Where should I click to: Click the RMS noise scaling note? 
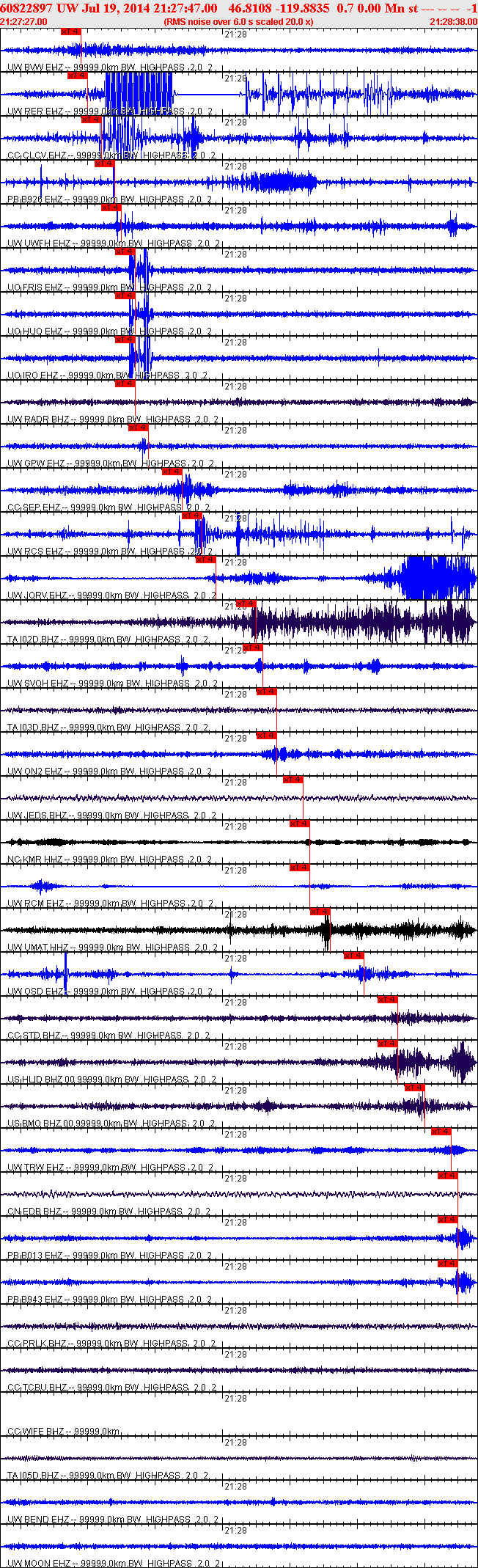239,22
